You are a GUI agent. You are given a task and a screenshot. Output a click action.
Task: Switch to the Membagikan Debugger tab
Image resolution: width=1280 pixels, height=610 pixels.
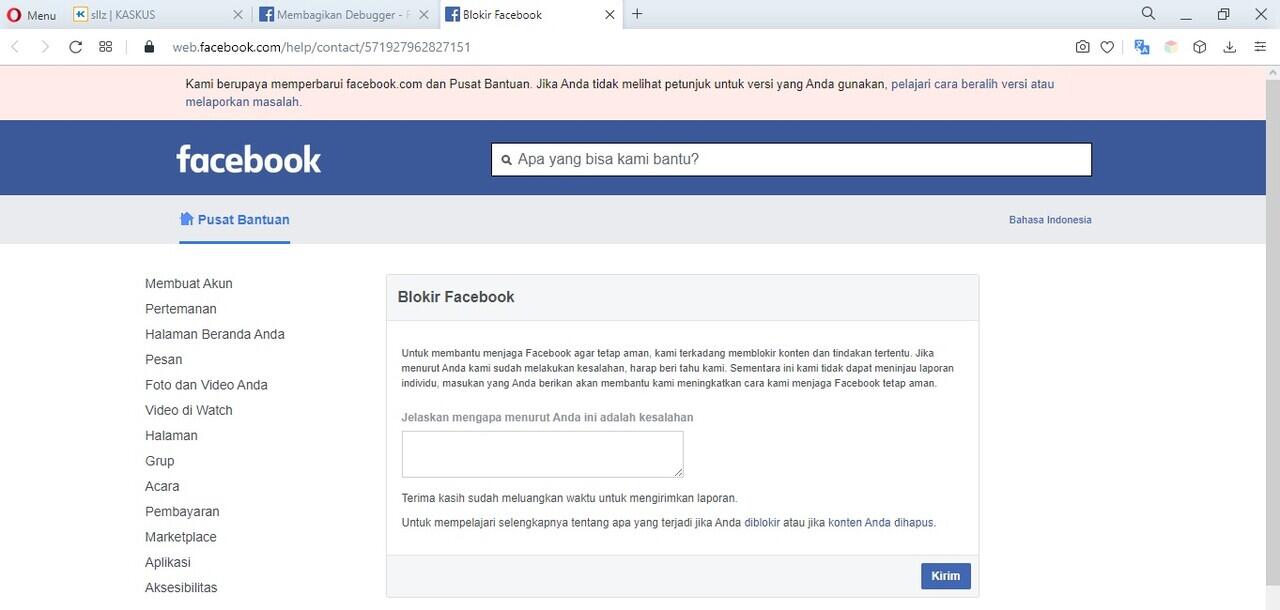click(345, 15)
